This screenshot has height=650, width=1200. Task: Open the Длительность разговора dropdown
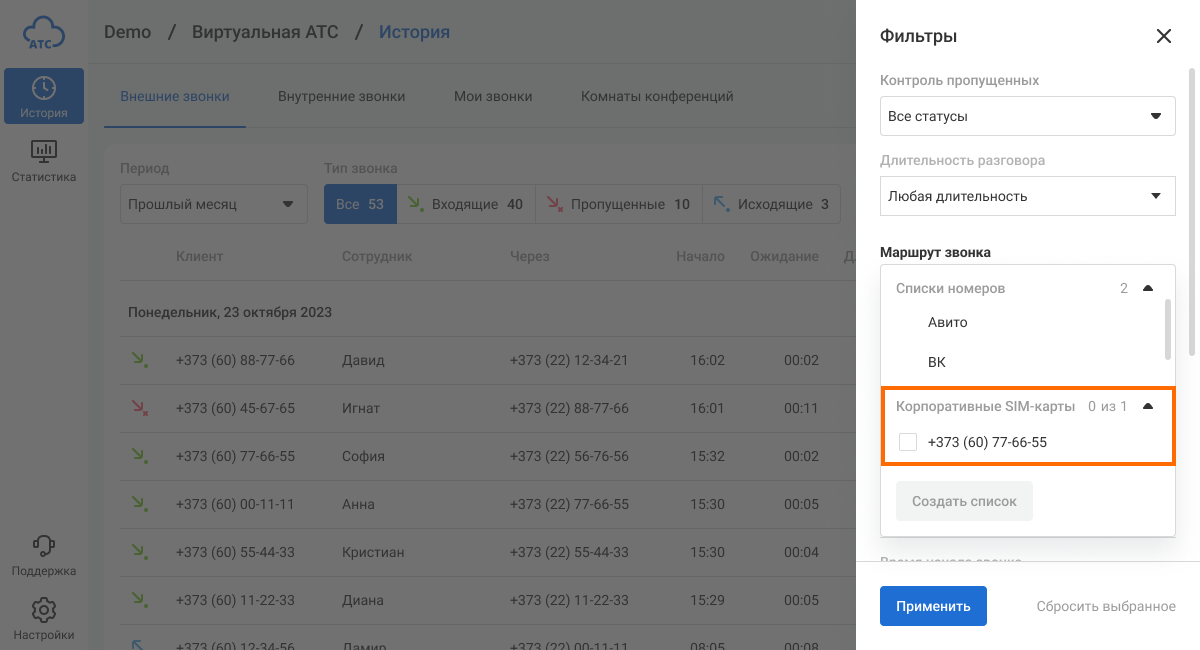click(1027, 196)
